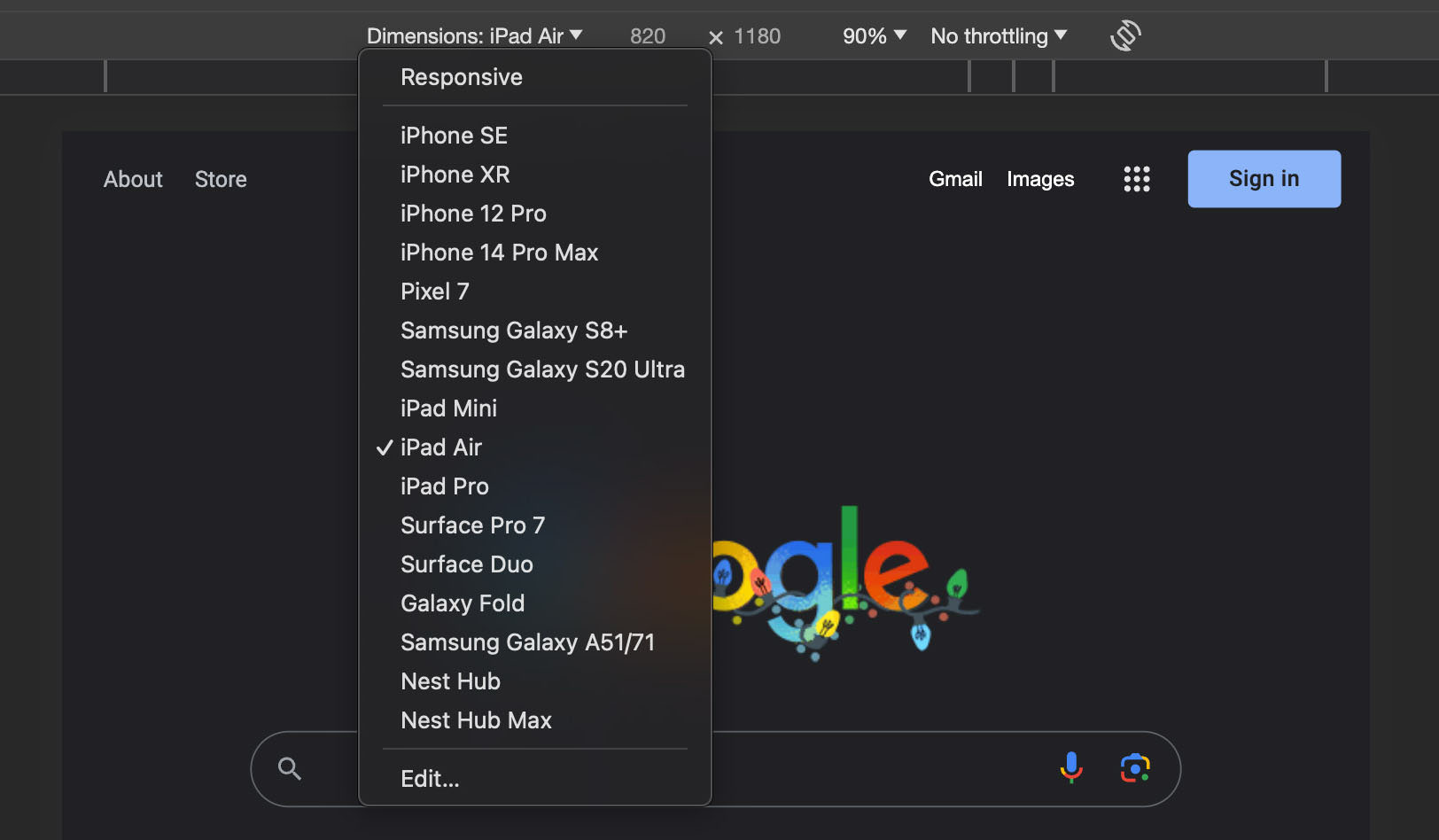Click the 1180 height field
Image resolution: width=1439 pixels, height=840 pixels.
(x=758, y=35)
